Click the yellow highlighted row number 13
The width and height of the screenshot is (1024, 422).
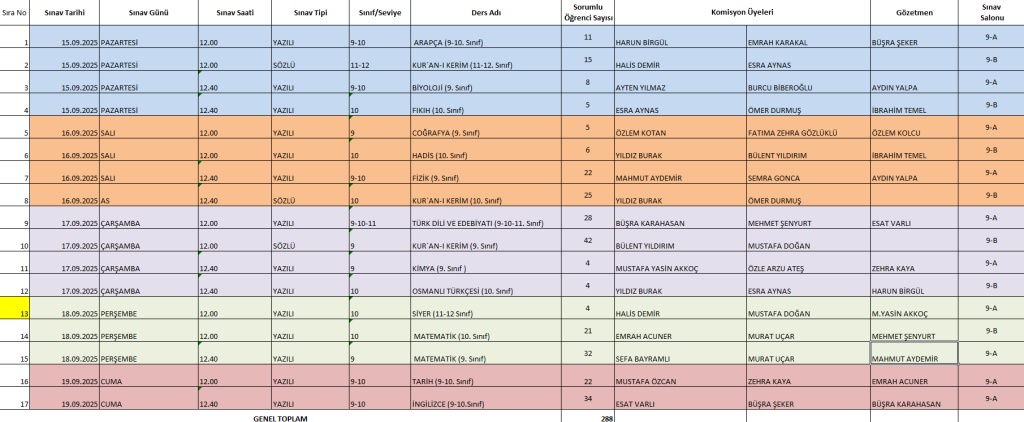(14, 308)
